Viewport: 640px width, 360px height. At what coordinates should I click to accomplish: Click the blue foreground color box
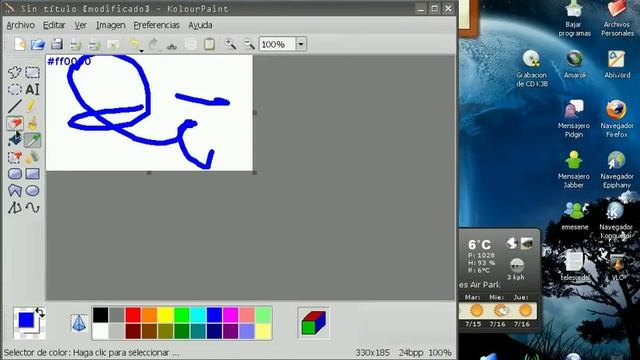pos(26,320)
